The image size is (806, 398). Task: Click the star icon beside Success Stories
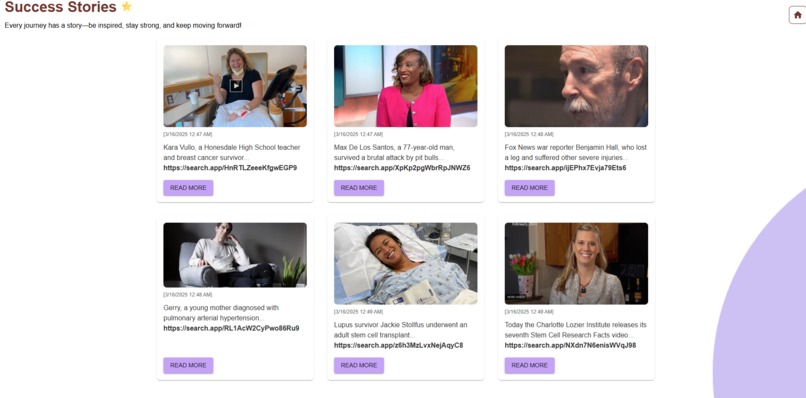pyautogui.click(x=126, y=7)
